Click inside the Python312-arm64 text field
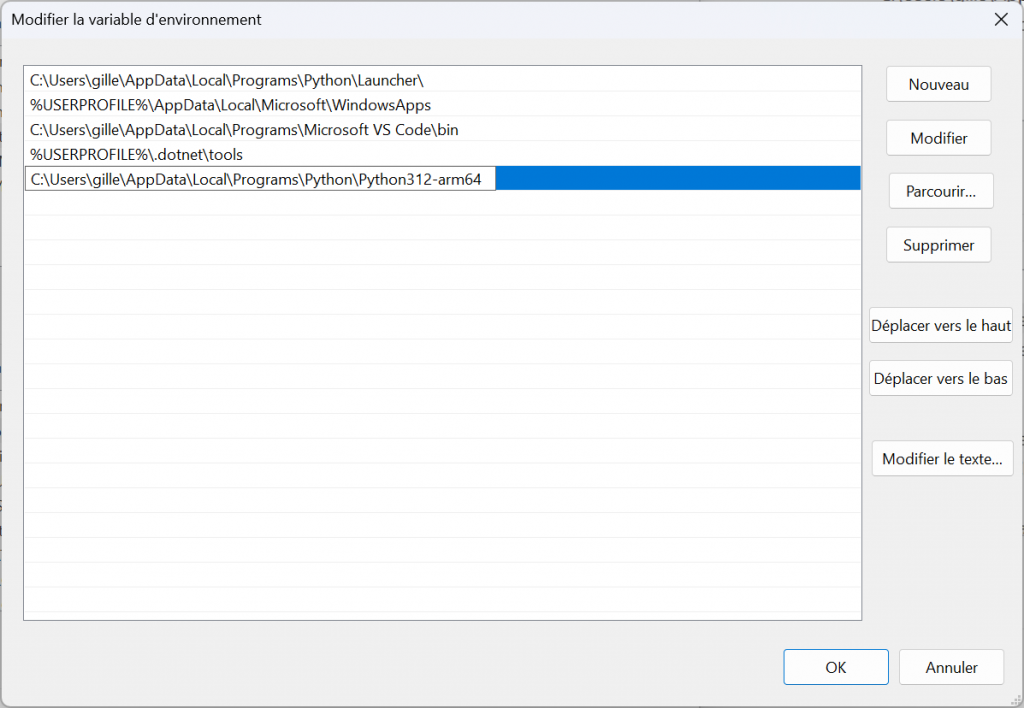Image resolution: width=1024 pixels, height=708 pixels. (258, 180)
